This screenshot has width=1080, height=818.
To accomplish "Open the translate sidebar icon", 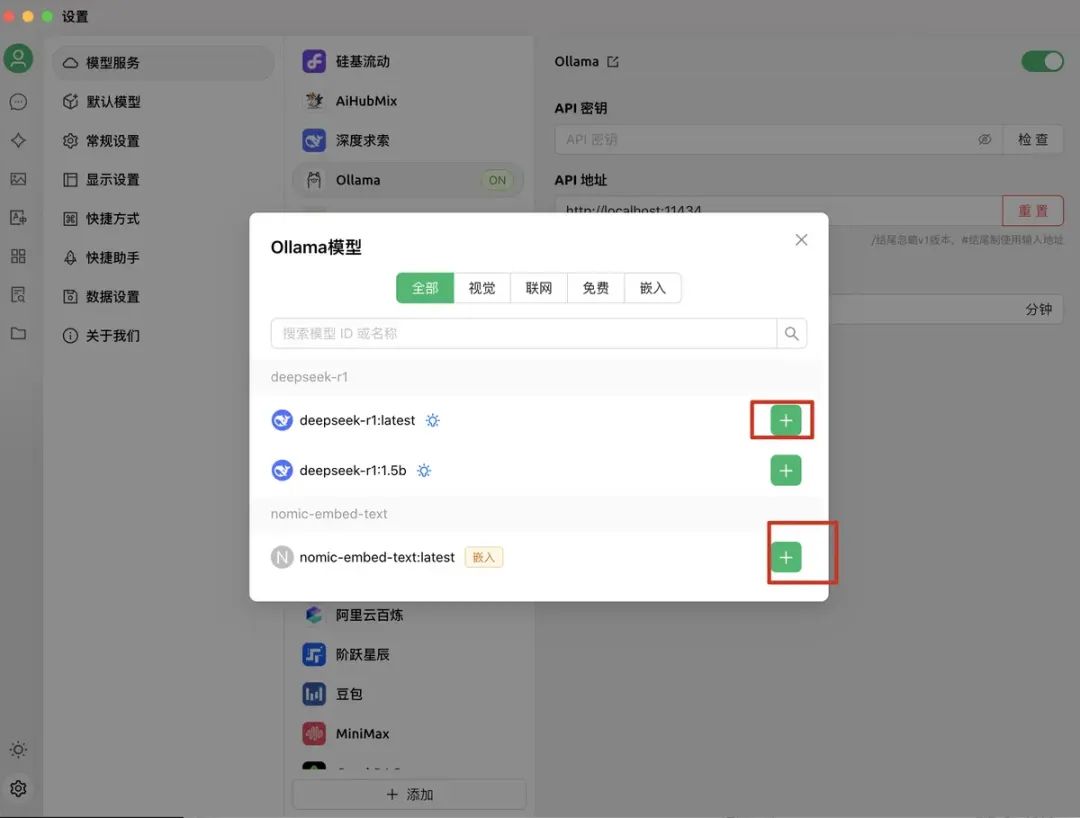I will point(19,218).
